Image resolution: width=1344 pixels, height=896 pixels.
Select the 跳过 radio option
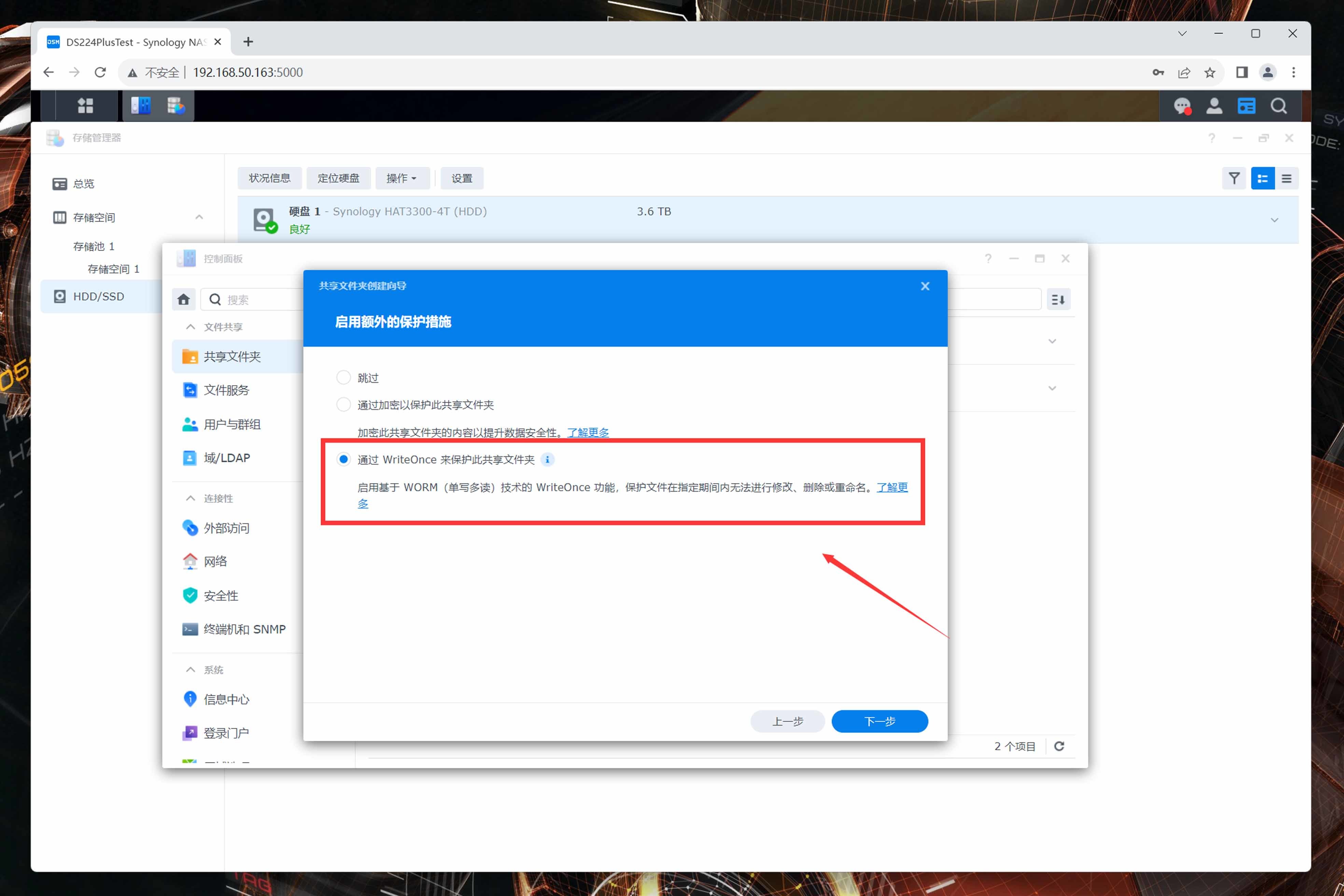(344, 378)
